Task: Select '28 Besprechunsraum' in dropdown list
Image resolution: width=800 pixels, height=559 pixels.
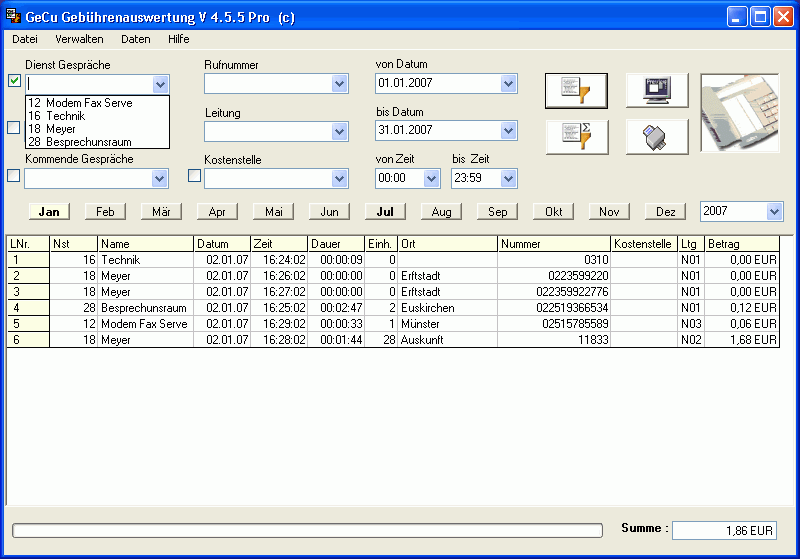Action: (x=97, y=142)
